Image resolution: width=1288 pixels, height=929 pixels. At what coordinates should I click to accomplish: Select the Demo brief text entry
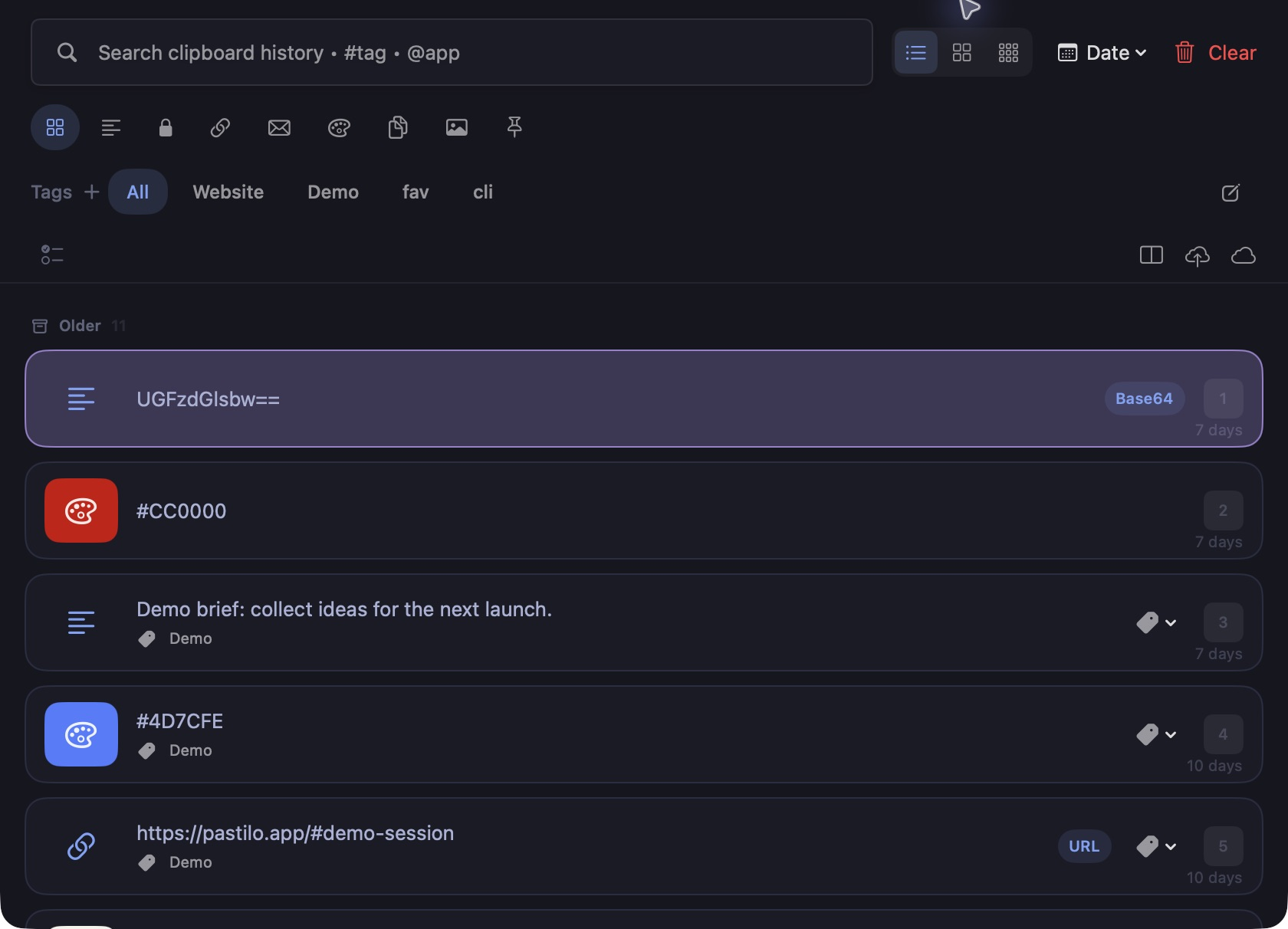coord(644,622)
